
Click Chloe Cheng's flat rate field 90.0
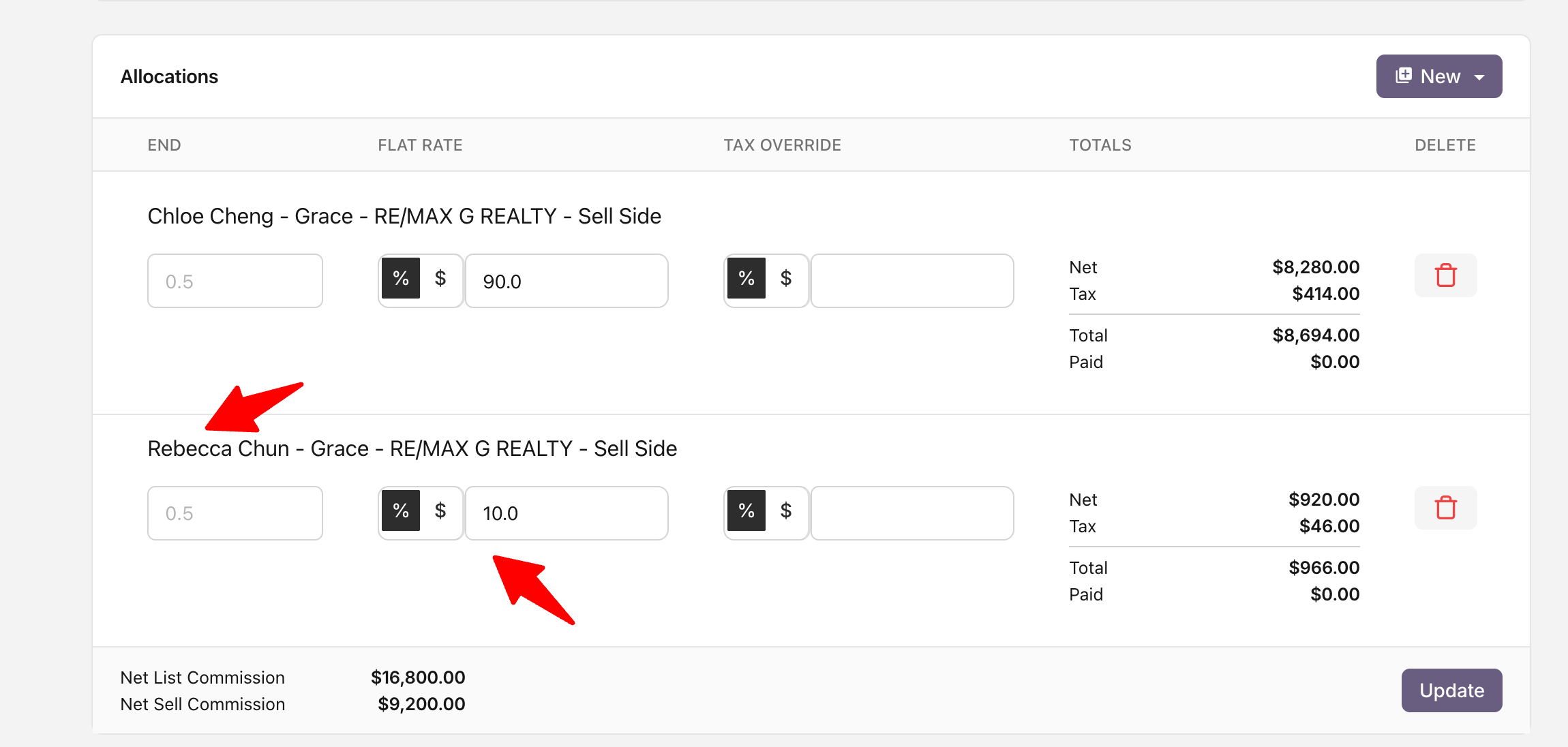point(567,281)
